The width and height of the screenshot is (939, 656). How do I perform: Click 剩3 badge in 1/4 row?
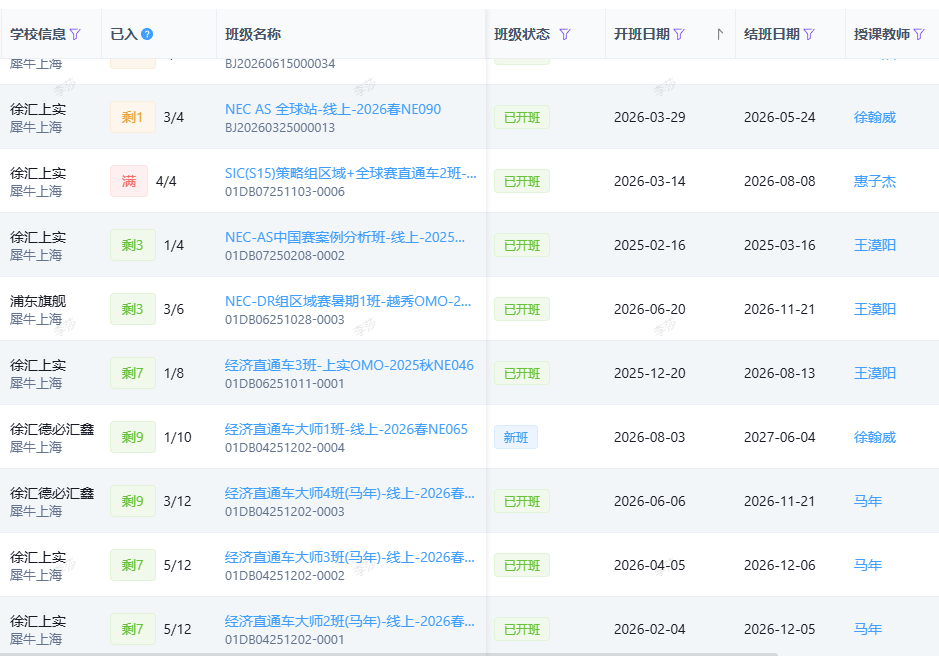[x=132, y=246]
